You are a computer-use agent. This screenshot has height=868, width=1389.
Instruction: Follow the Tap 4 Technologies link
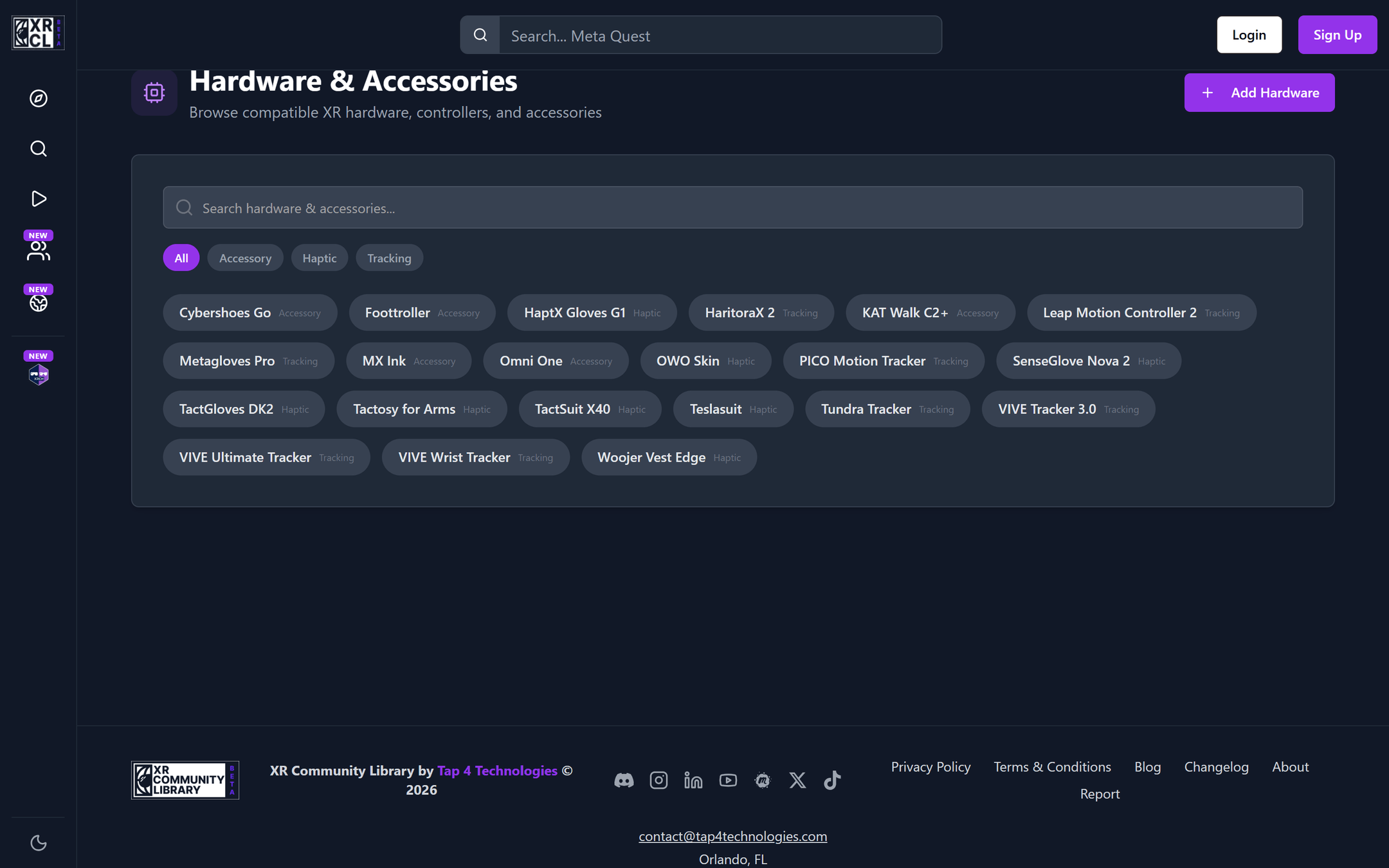[x=497, y=770]
